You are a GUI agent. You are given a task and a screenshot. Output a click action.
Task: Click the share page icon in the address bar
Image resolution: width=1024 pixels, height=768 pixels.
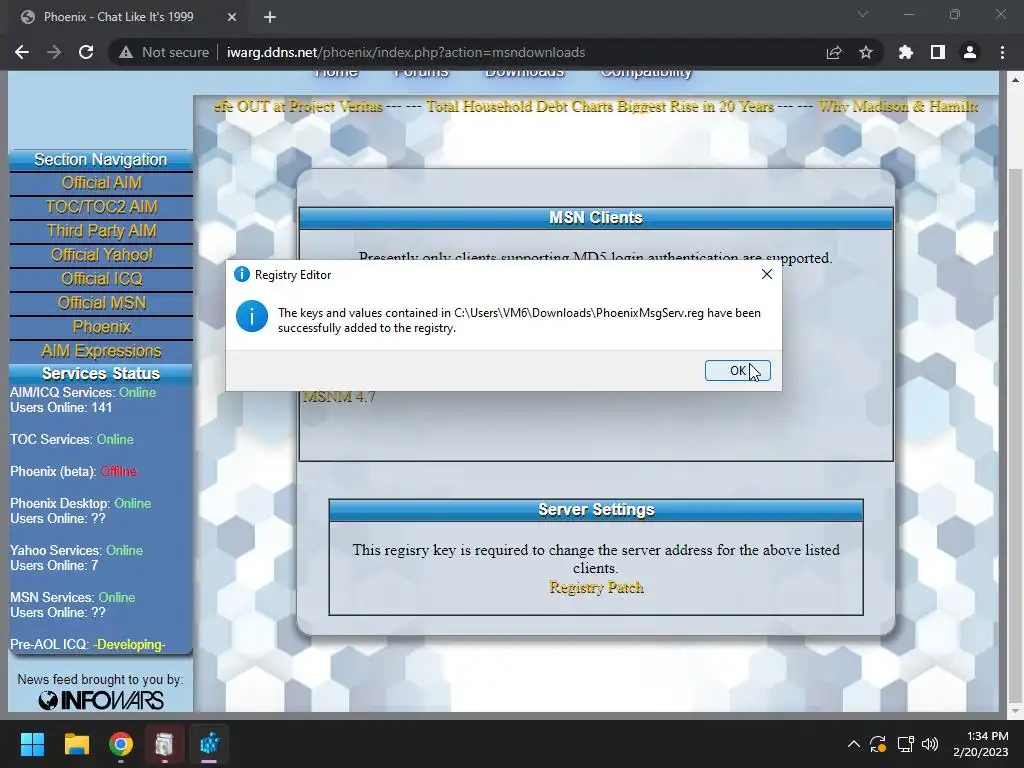[834, 52]
